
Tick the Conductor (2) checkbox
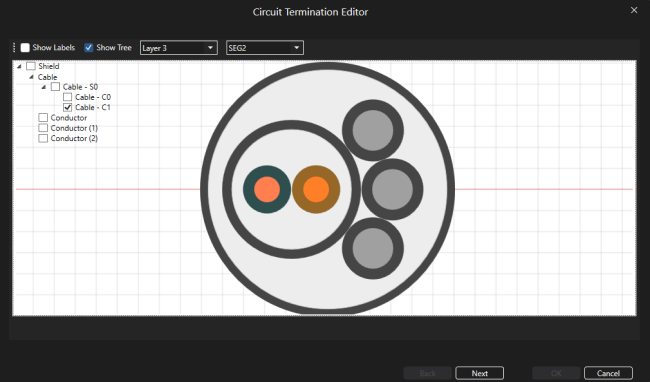[43, 138]
